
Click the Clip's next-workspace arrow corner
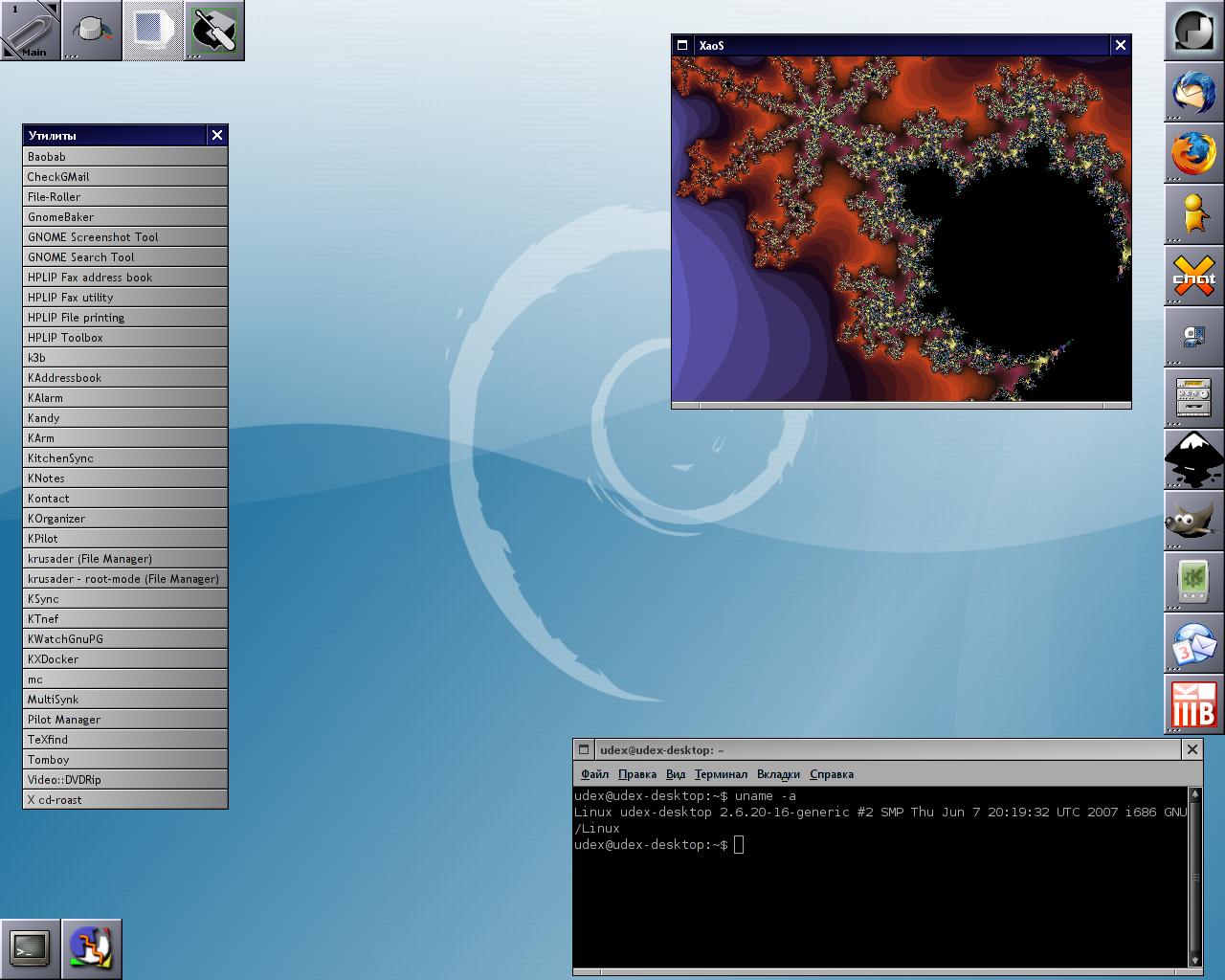pyautogui.click(x=53, y=8)
